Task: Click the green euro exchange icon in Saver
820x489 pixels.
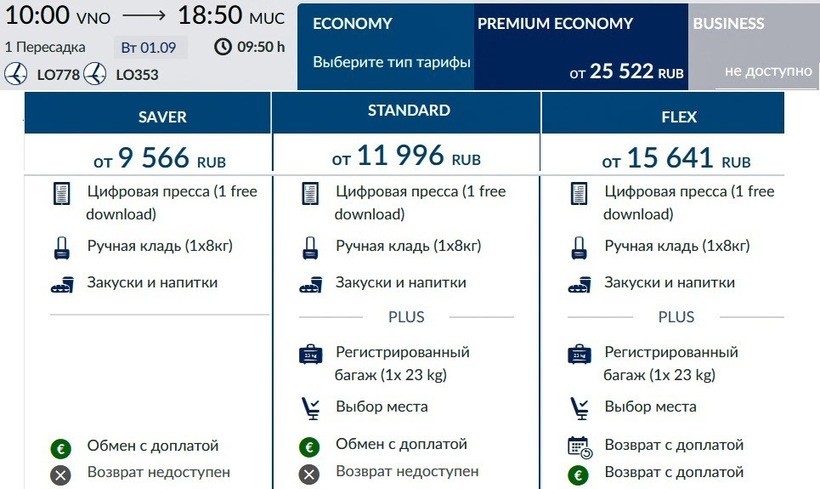Action: [x=61, y=446]
